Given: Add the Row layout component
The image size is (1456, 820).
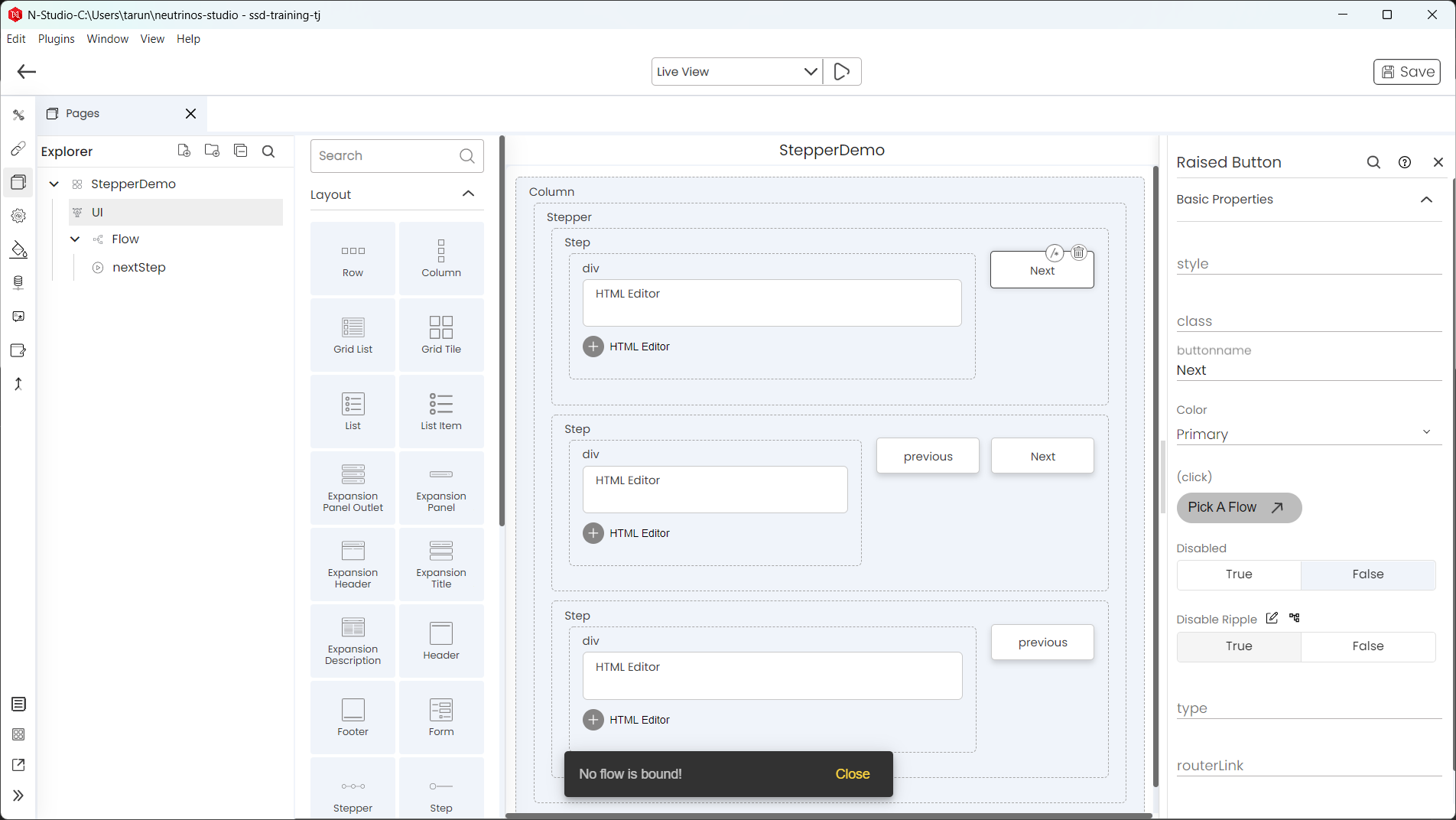Looking at the screenshot, I should click(x=353, y=259).
